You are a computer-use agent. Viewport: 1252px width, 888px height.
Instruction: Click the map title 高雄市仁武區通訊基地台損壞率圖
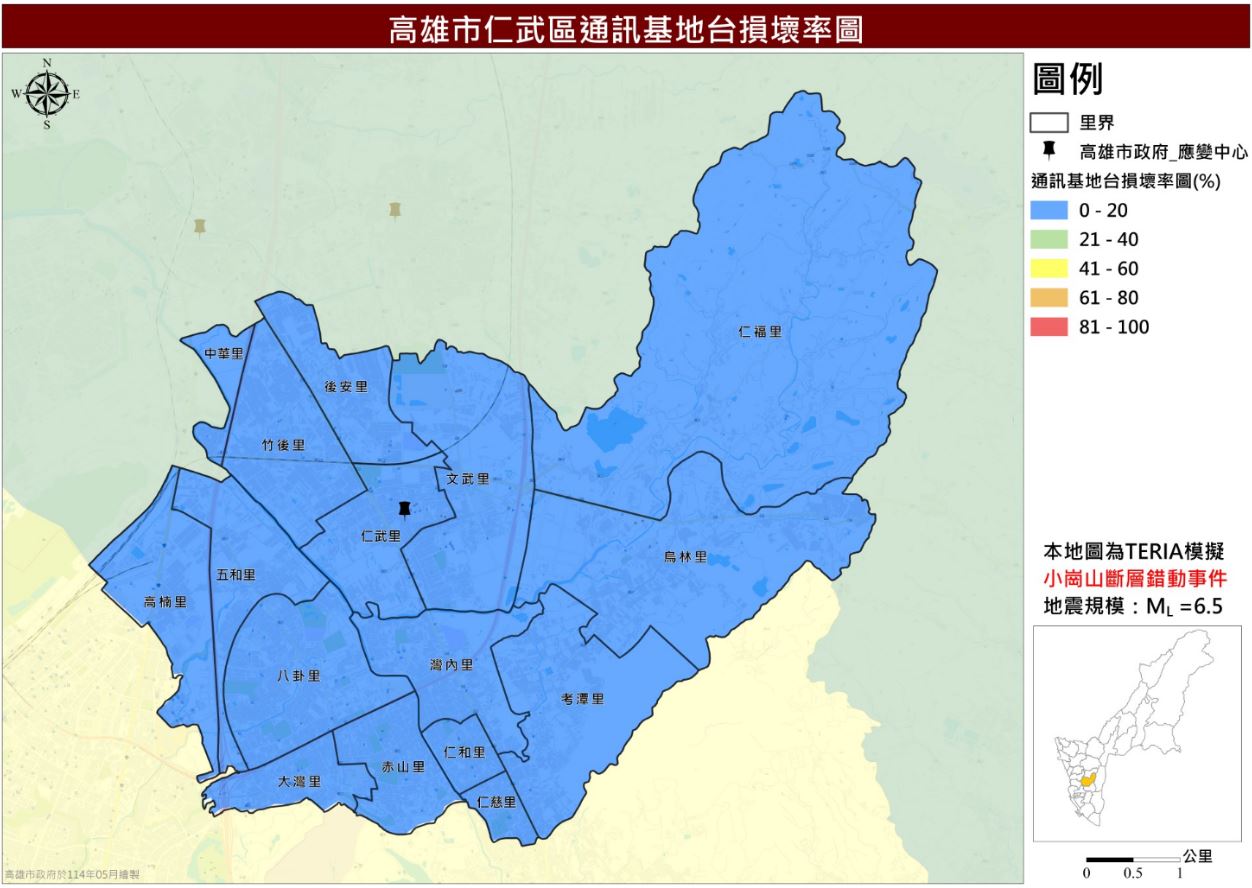(626, 29)
